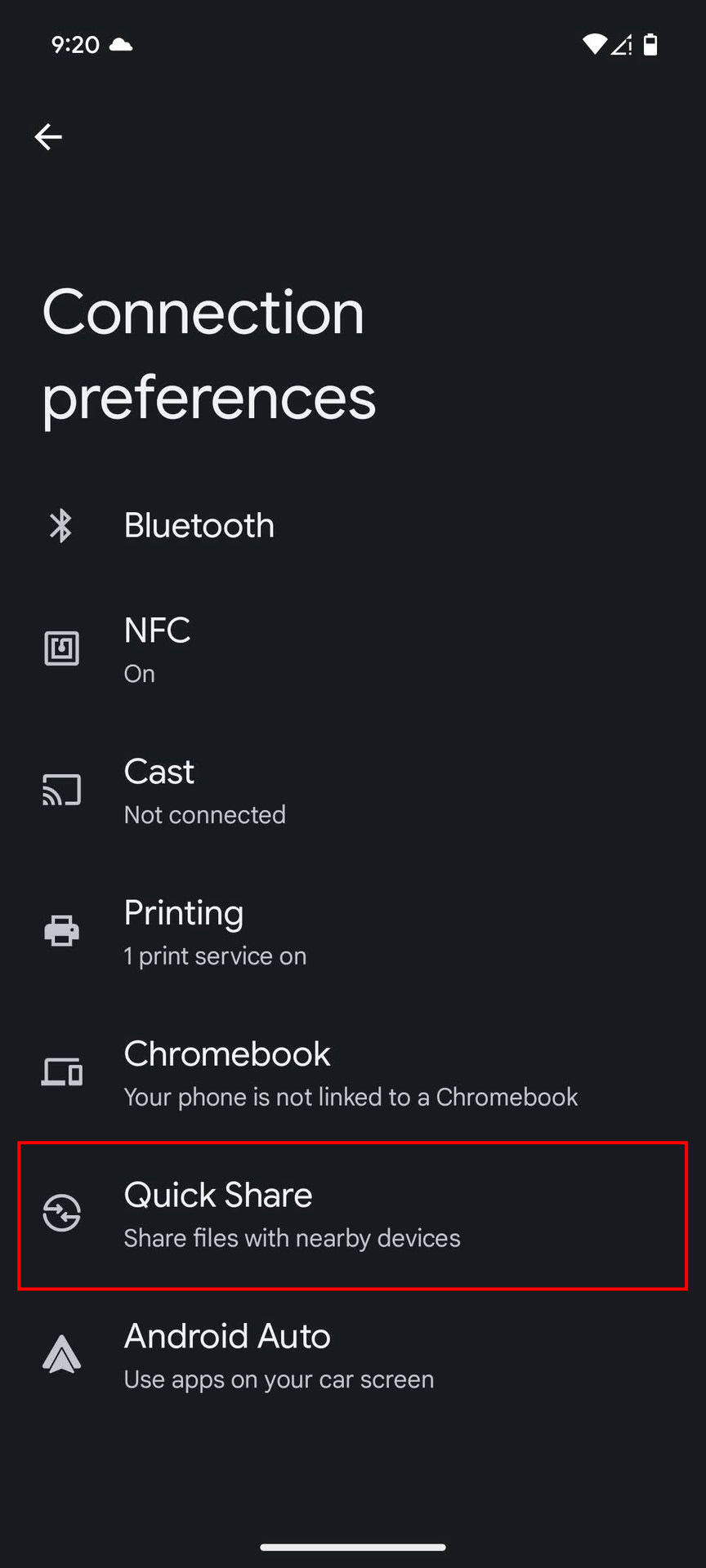The height and width of the screenshot is (1568, 706).
Task: Tap the Chromebook devices icon
Action: point(61,1072)
